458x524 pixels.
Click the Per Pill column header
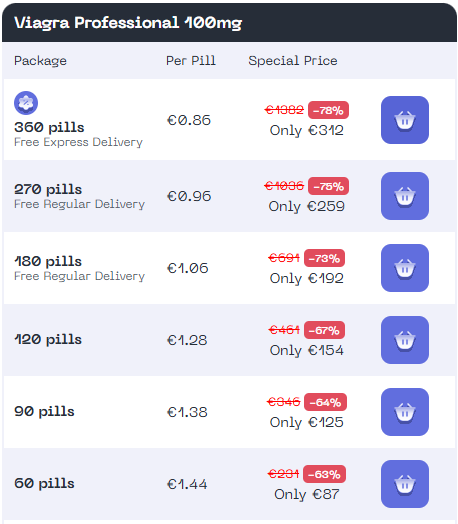tap(191, 61)
